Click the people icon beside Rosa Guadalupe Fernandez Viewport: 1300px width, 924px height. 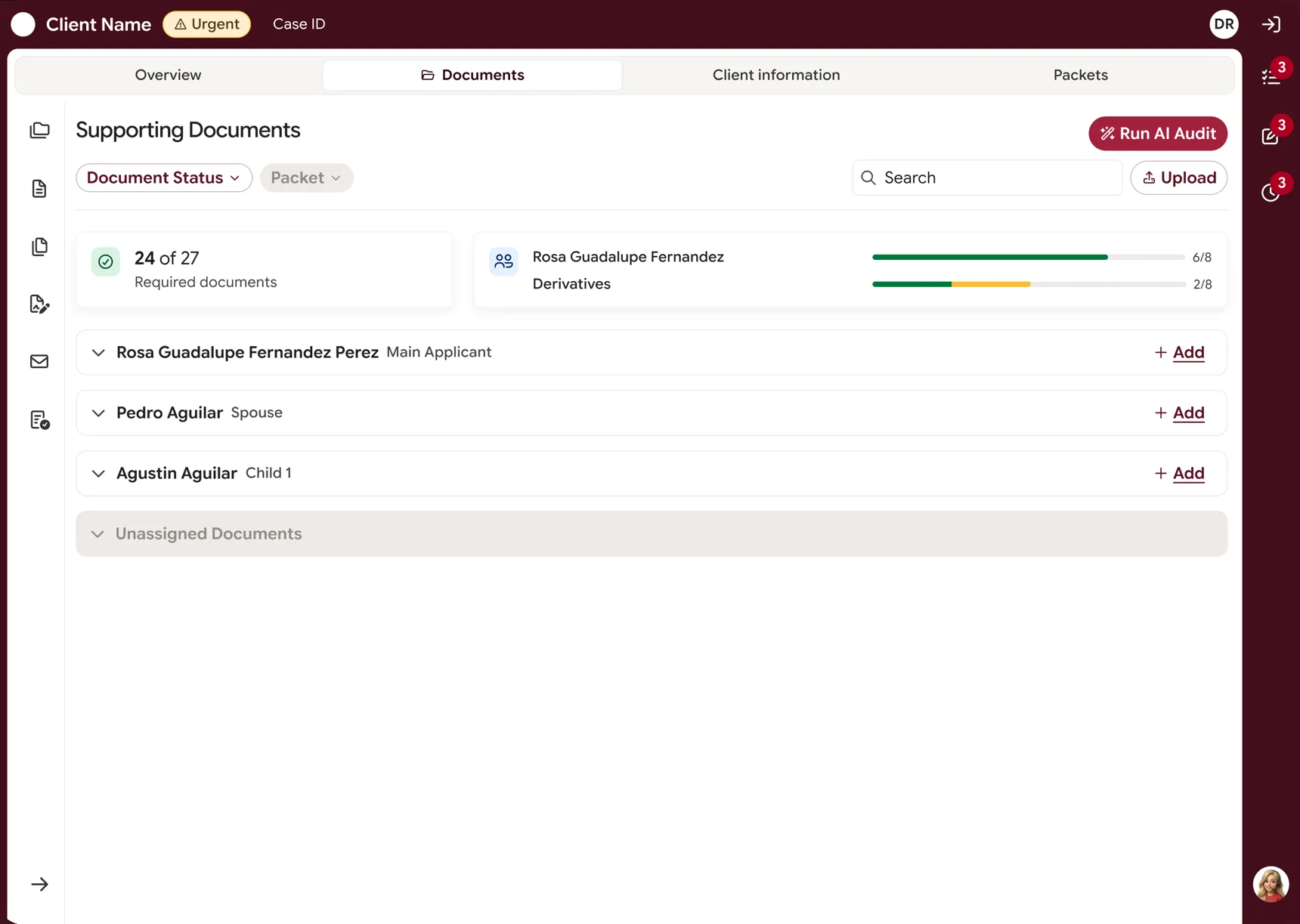pyautogui.click(x=503, y=261)
